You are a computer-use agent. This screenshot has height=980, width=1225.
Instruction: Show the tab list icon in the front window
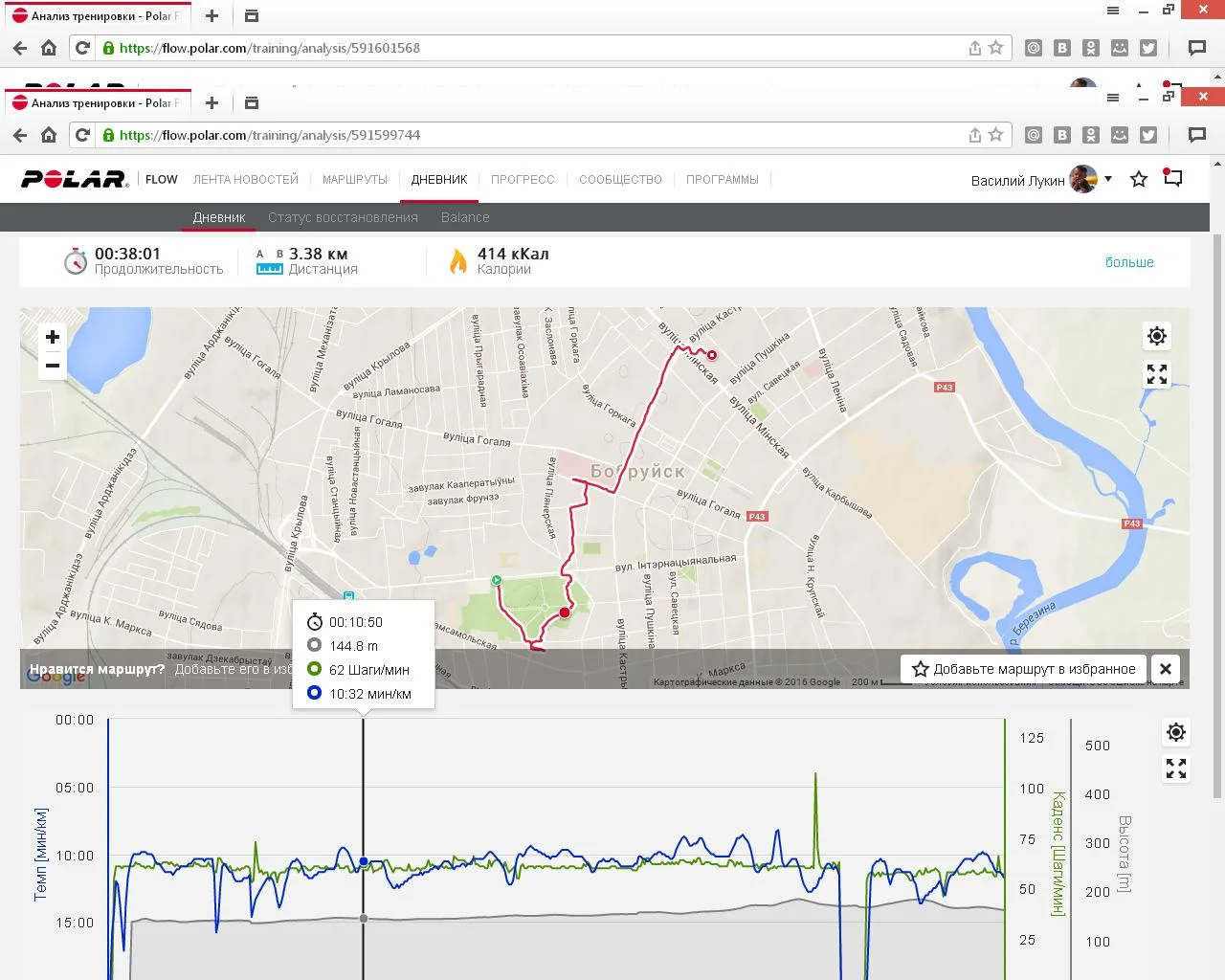coord(252,102)
